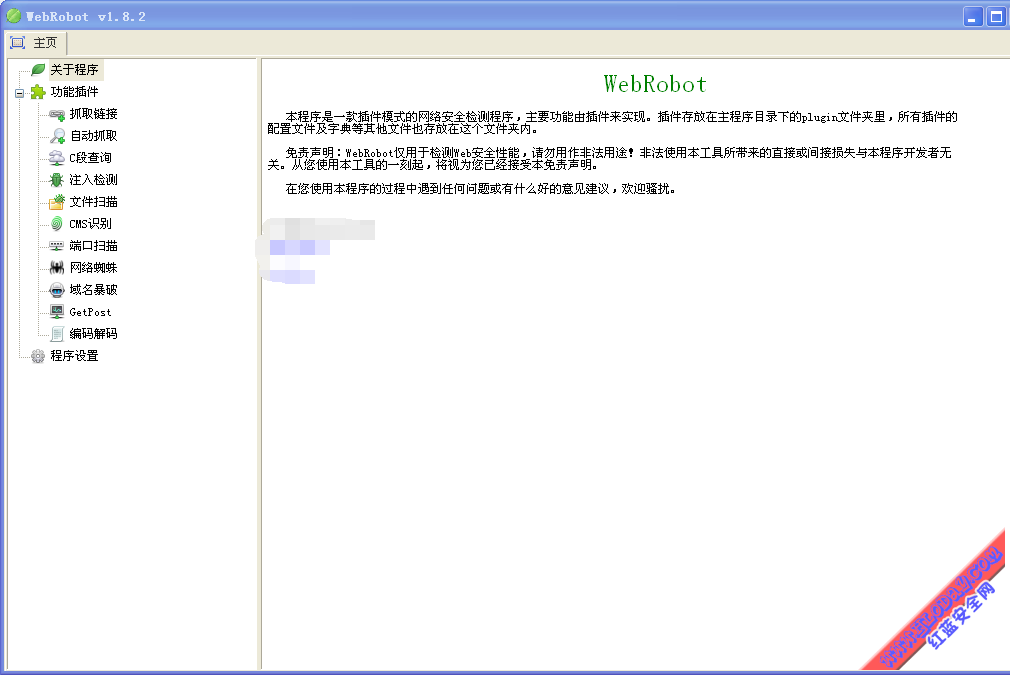1010x675 pixels.
Task: Click the magnifier icon beside 自动抓取
Action: point(57,136)
